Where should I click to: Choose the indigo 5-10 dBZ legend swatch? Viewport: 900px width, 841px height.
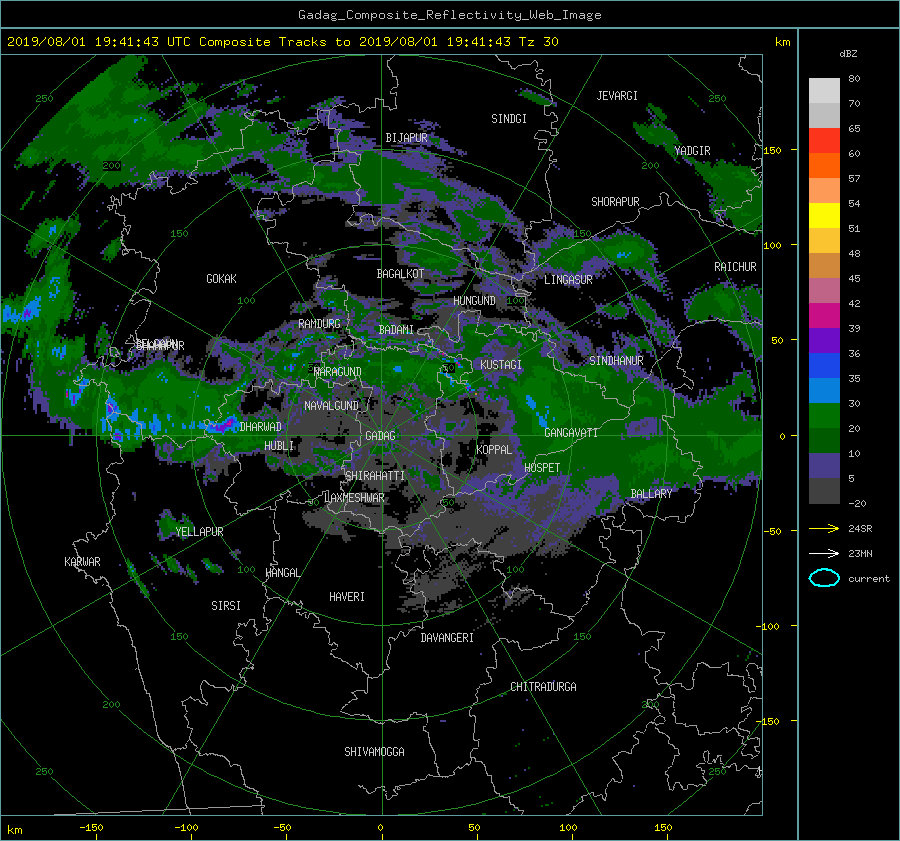tap(824, 465)
